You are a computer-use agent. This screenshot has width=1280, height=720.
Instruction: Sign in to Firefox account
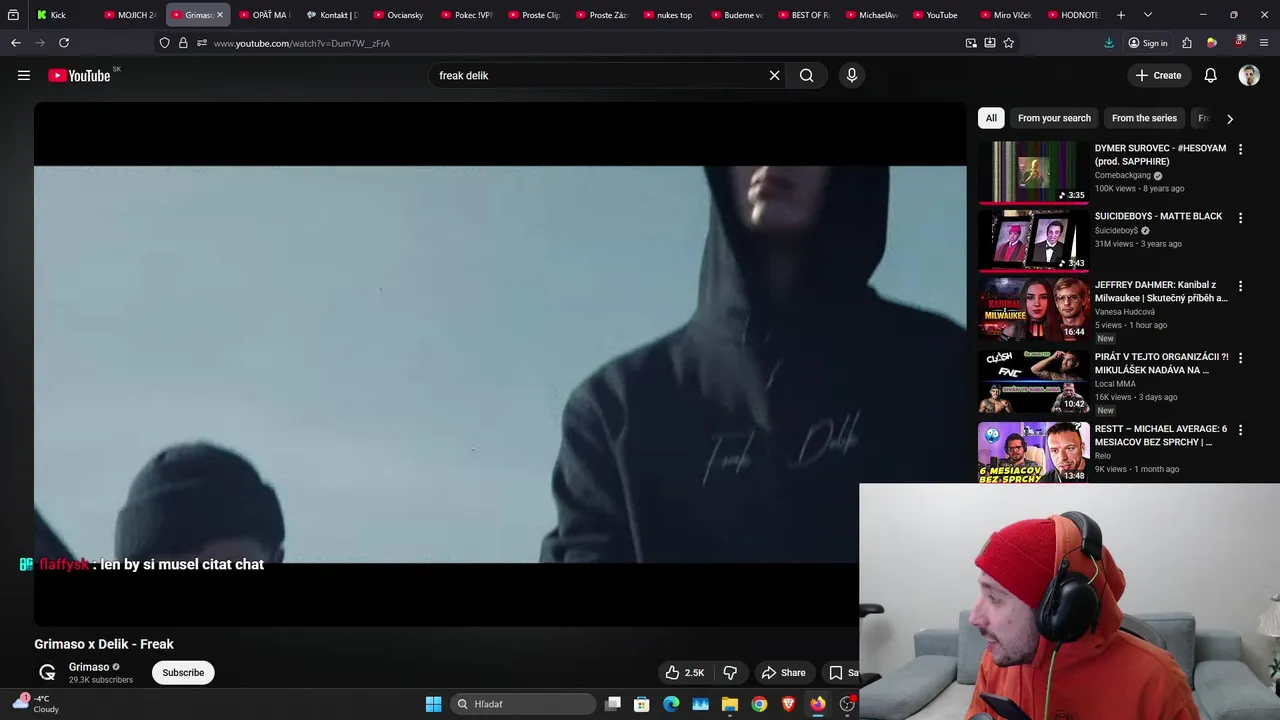[x=1147, y=43]
